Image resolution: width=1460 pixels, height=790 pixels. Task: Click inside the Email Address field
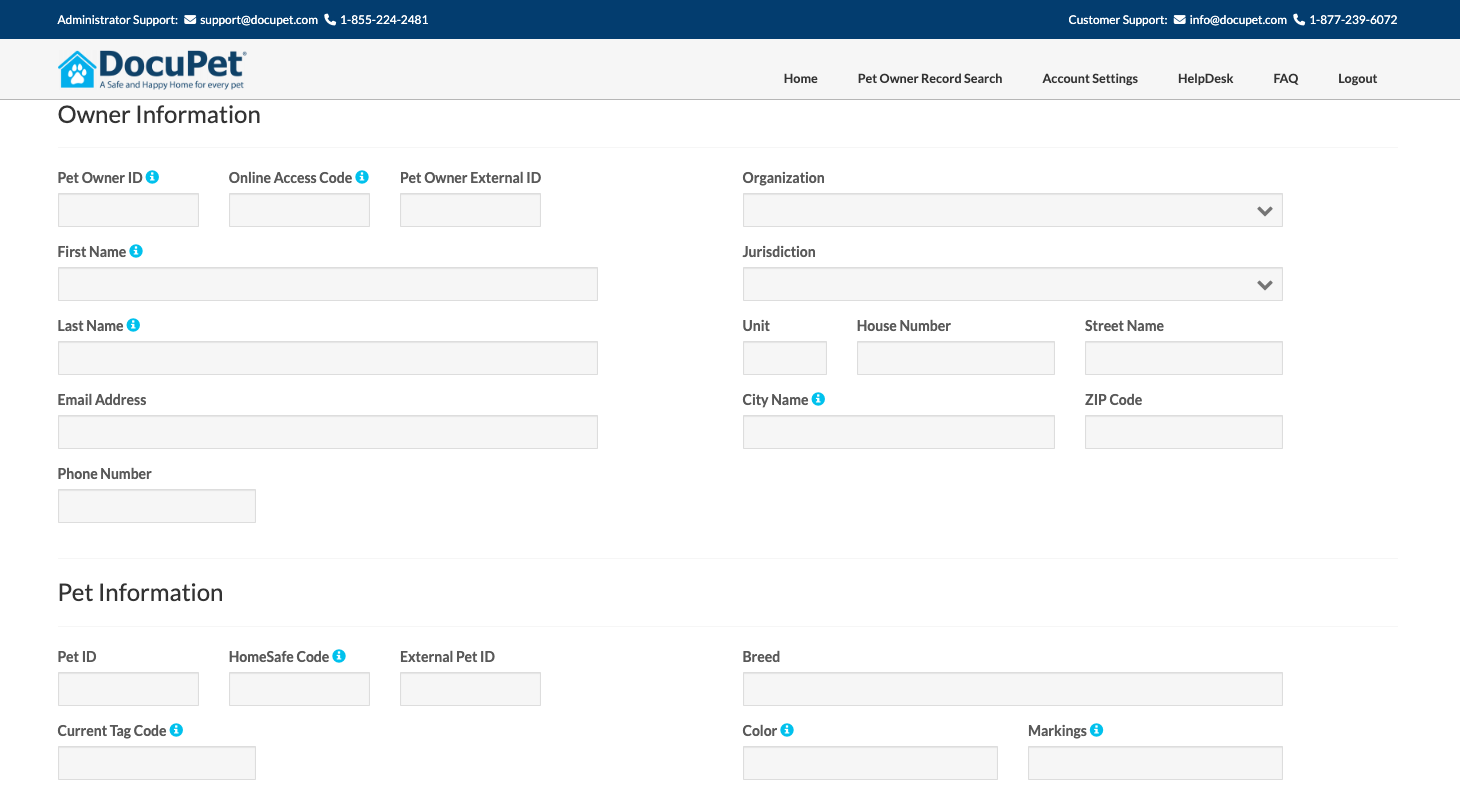coord(327,431)
